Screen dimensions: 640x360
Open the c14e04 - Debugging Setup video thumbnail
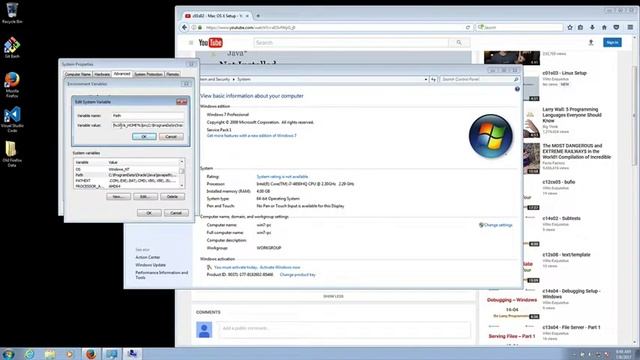[512, 303]
